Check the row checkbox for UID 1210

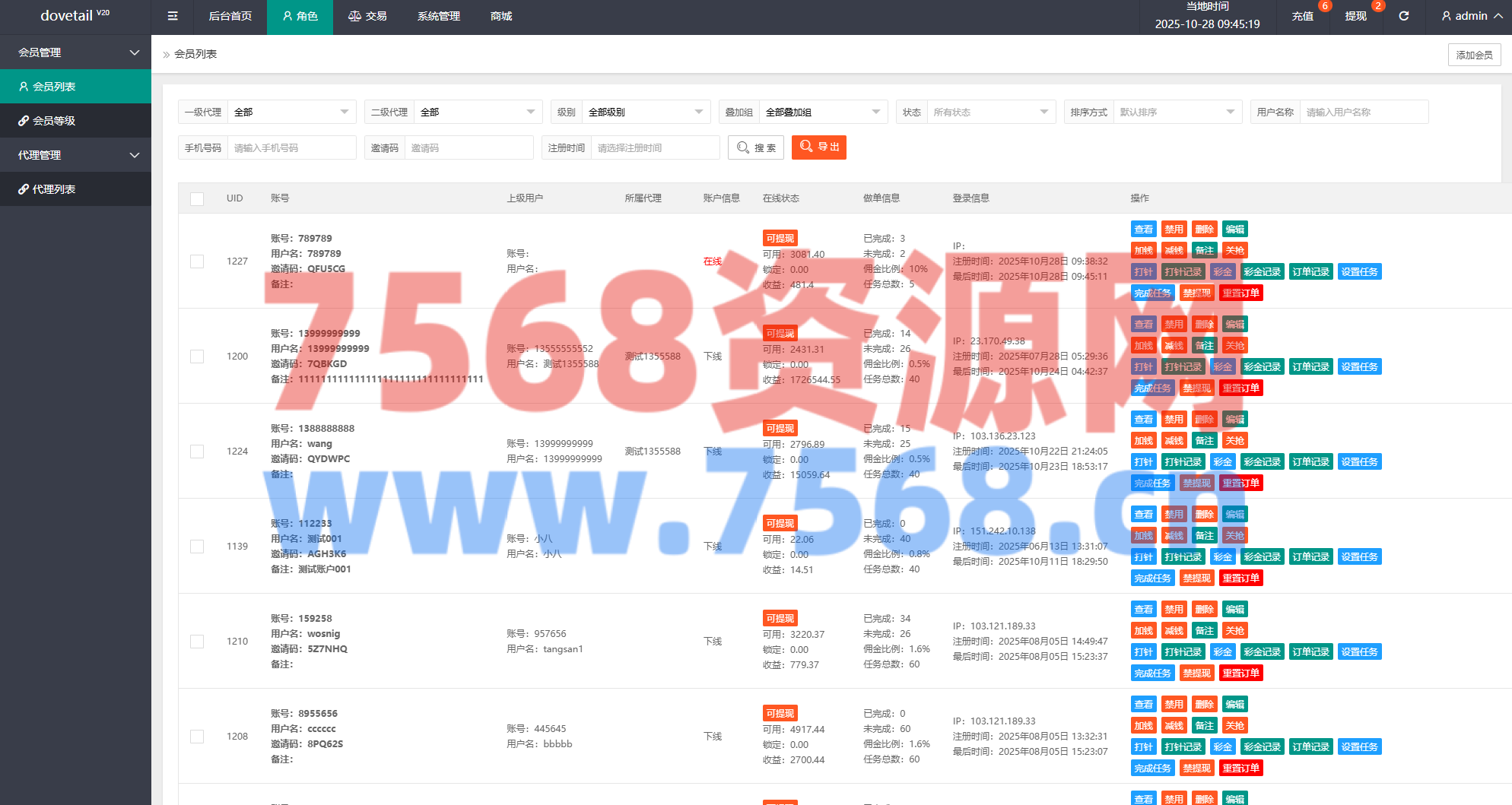point(197,642)
